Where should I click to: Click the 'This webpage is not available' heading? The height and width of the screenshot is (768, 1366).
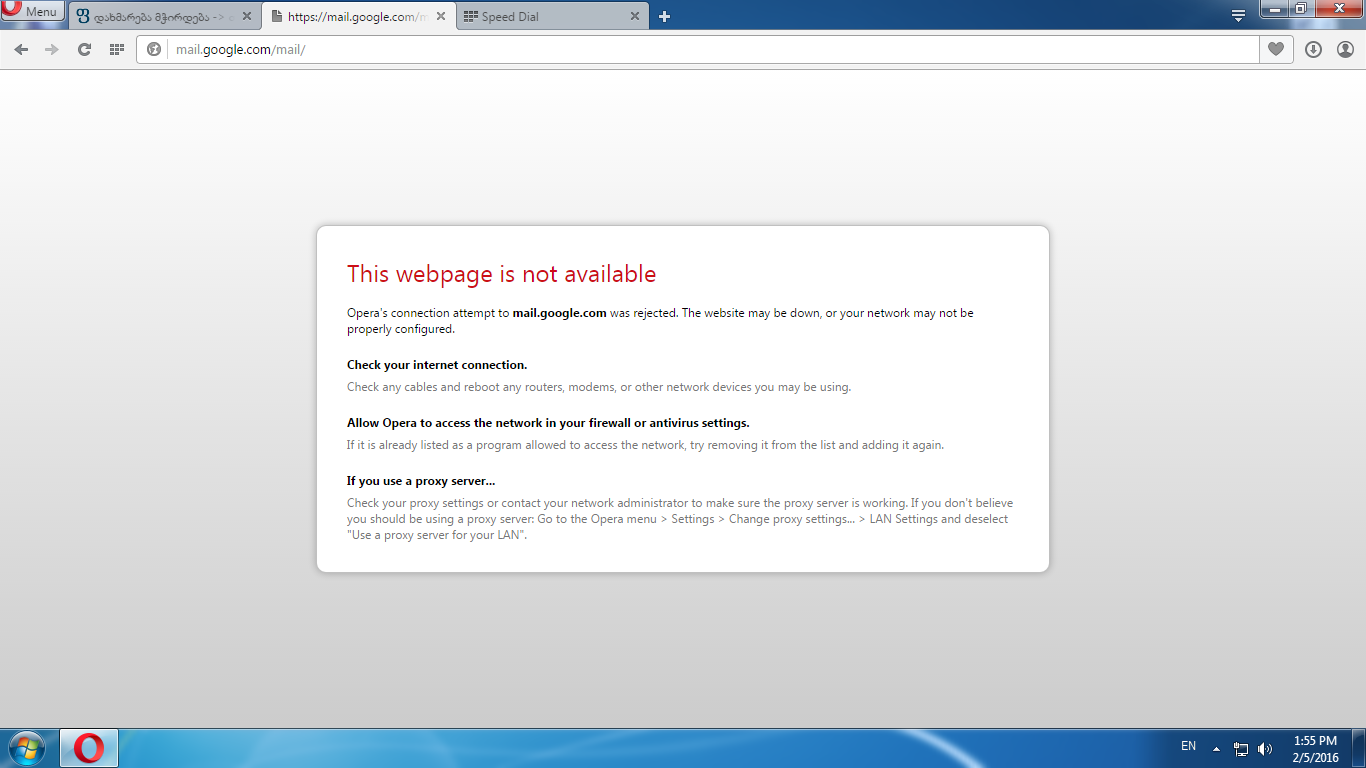click(x=501, y=274)
